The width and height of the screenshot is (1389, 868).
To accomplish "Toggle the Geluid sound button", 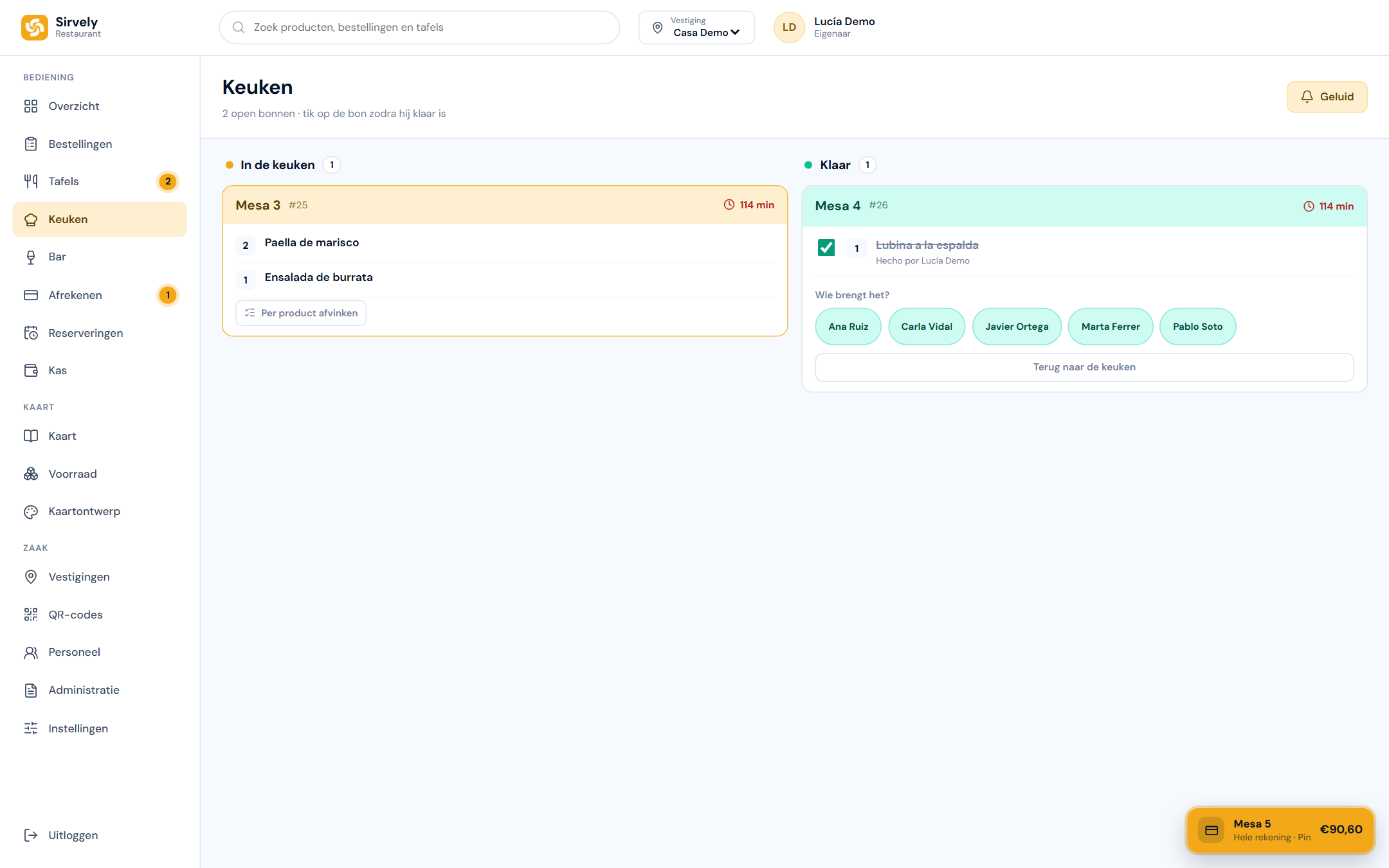I will pos(1327,97).
